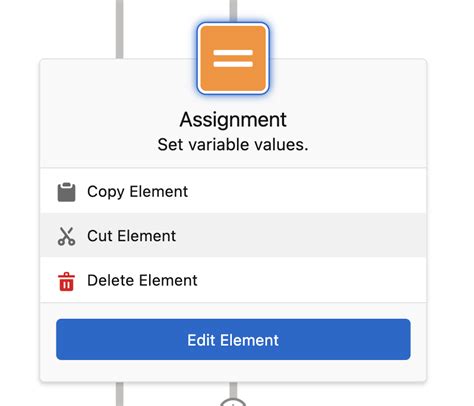Image resolution: width=474 pixels, height=406 pixels.
Task: Select the orange Assignment element icon
Action: 233,58
